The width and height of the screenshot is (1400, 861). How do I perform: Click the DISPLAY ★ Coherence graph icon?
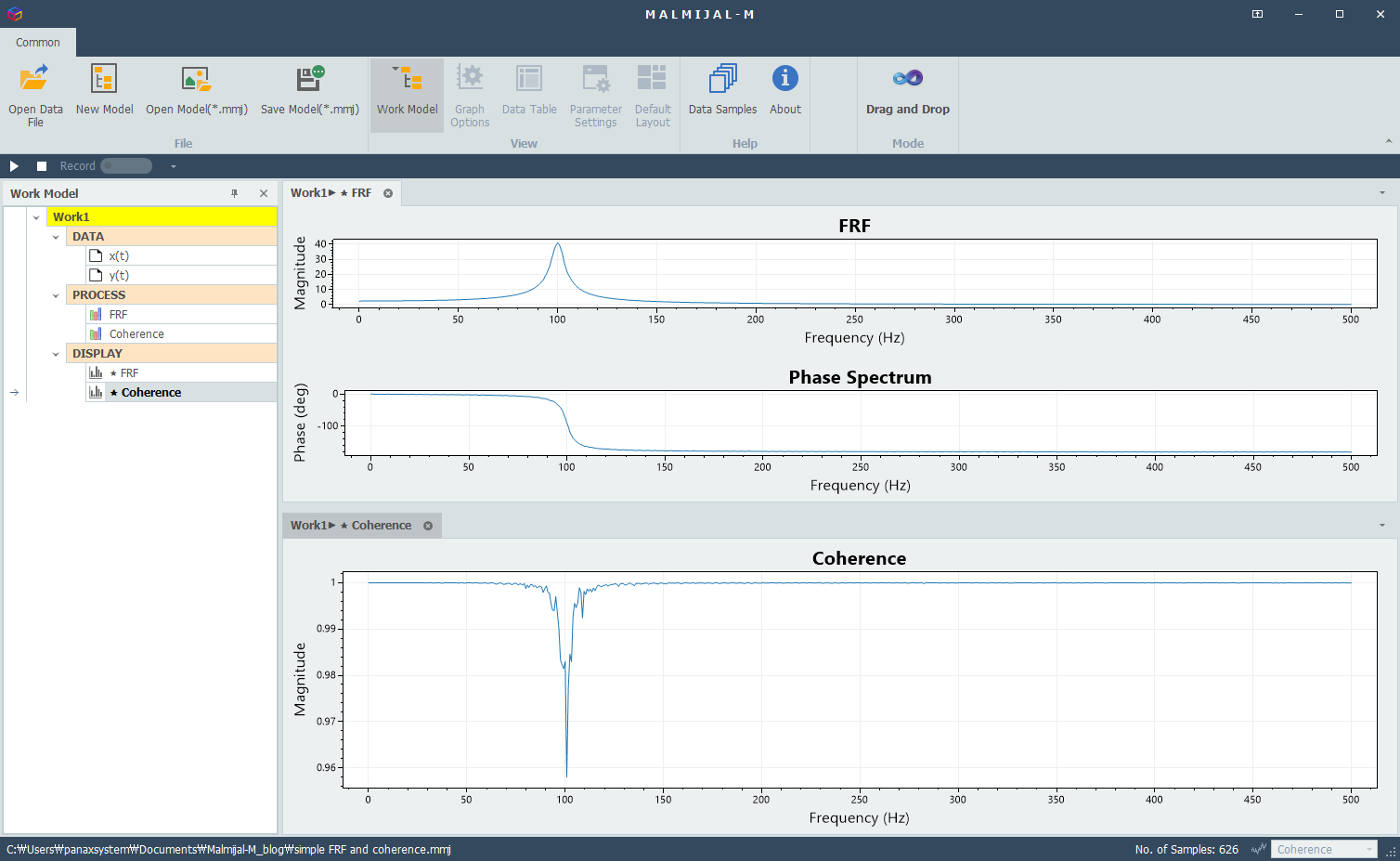click(x=96, y=392)
